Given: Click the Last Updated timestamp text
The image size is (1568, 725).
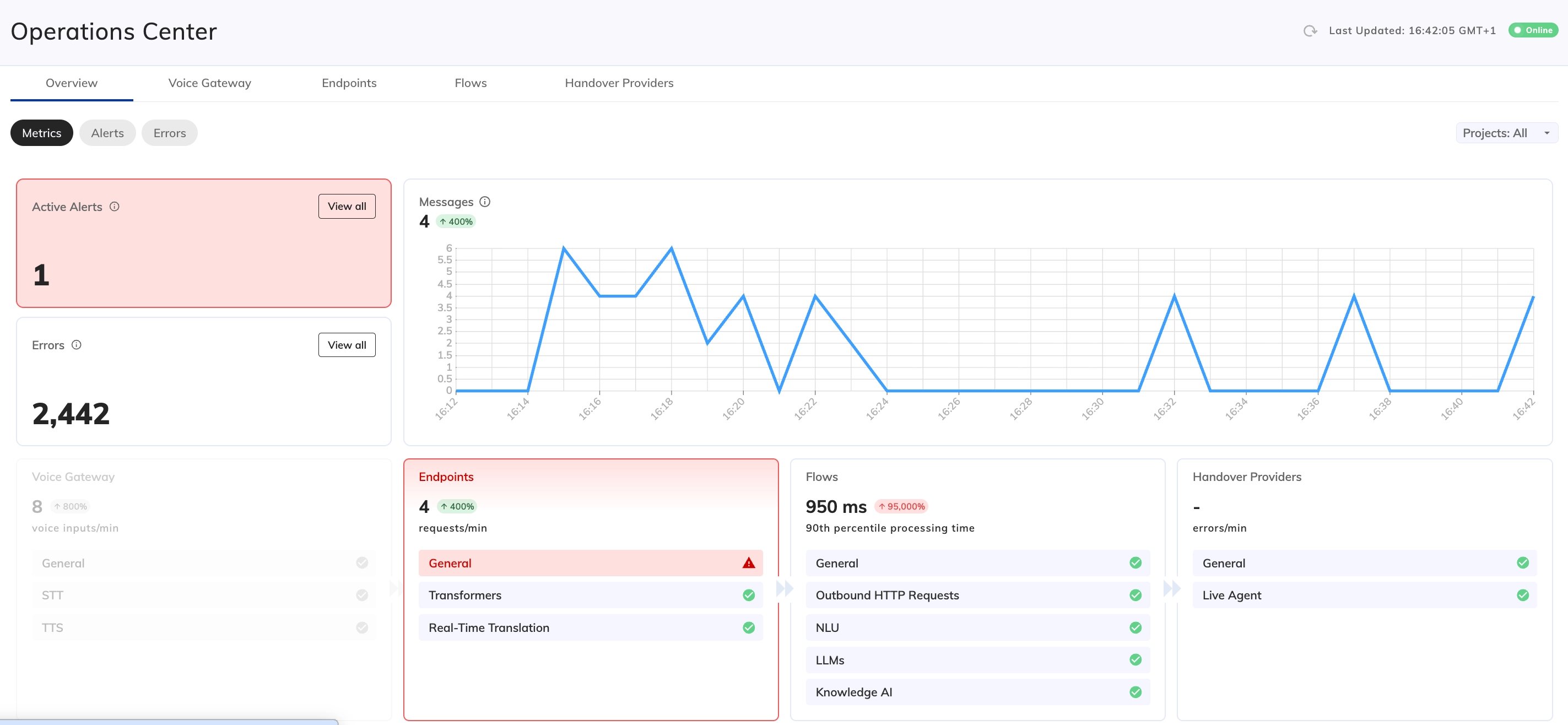Looking at the screenshot, I should tap(1412, 30).
